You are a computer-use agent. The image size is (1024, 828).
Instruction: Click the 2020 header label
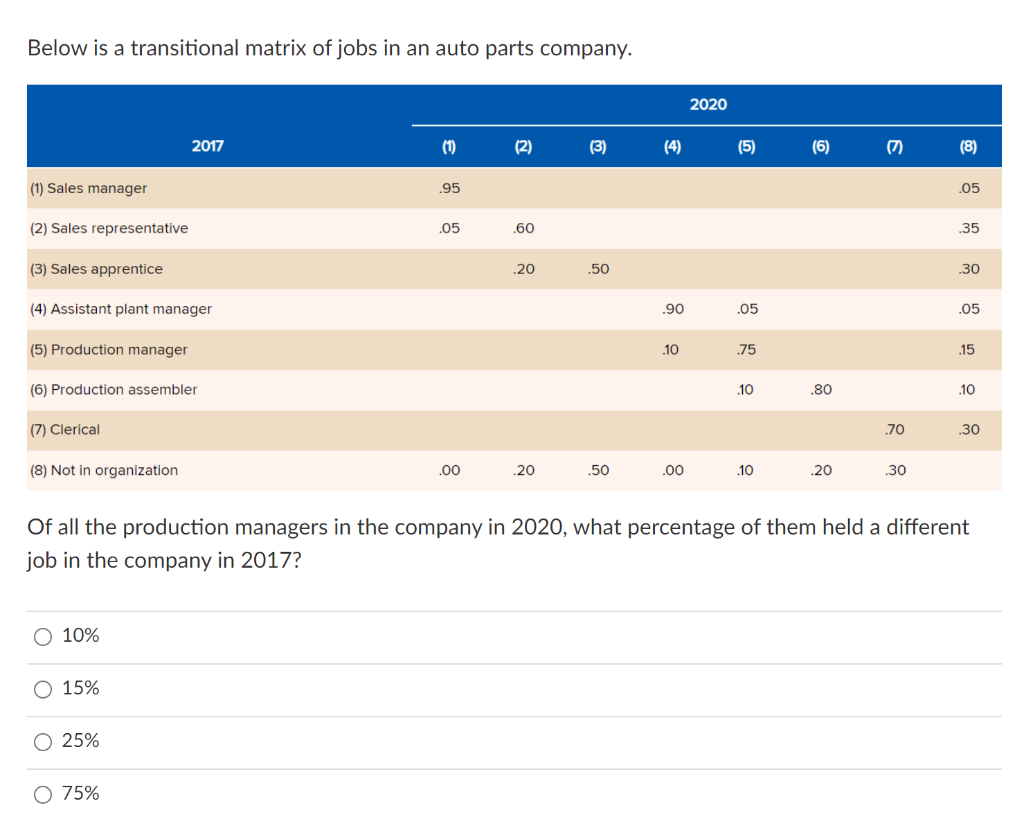tap(709, 104)
